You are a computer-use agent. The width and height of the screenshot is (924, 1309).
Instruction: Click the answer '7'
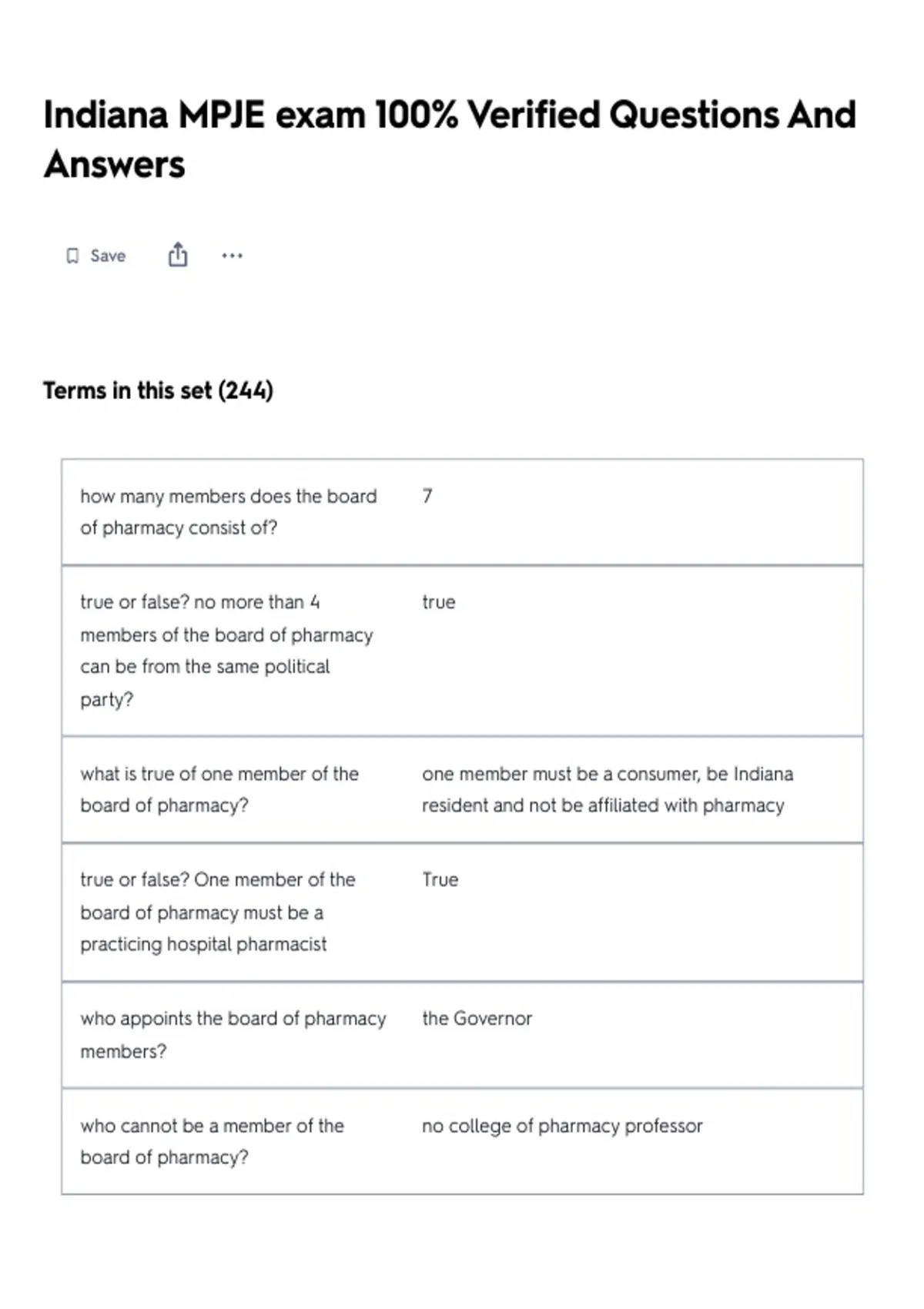(427, 496)
